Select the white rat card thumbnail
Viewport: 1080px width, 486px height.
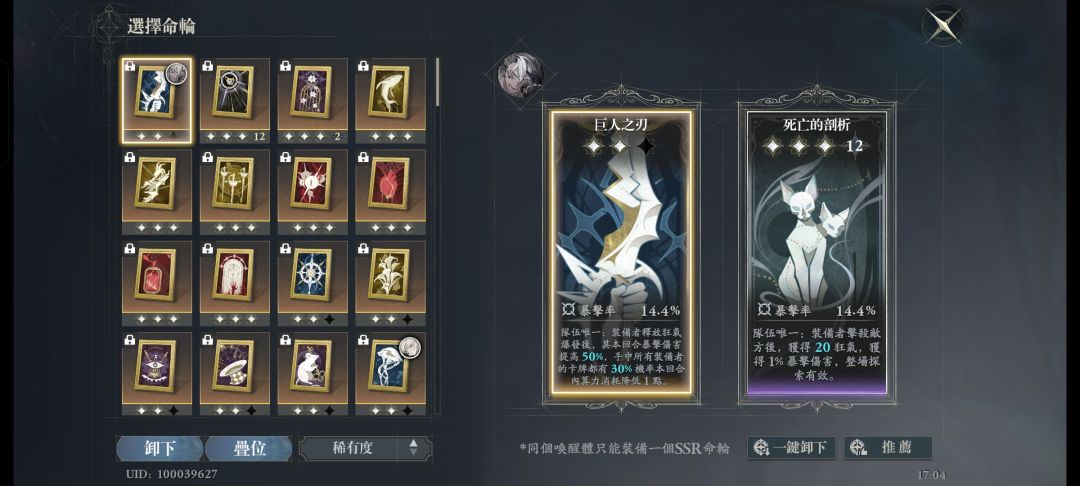[x=312, y=374]
